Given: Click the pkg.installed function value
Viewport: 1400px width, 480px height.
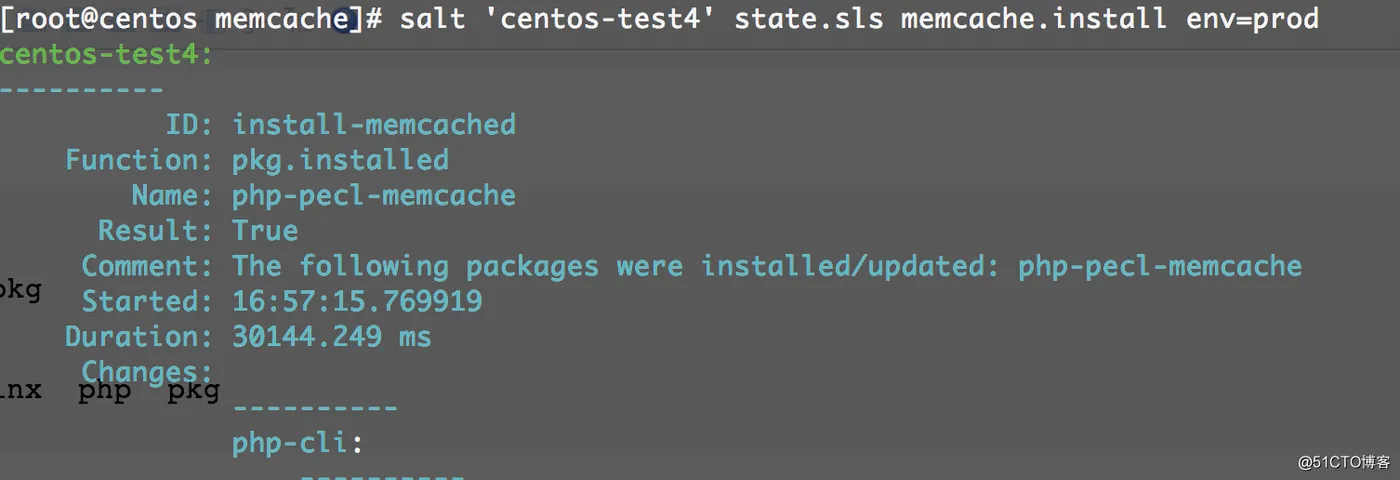Looking at the screenshot, I should click(x=340, y=160).
